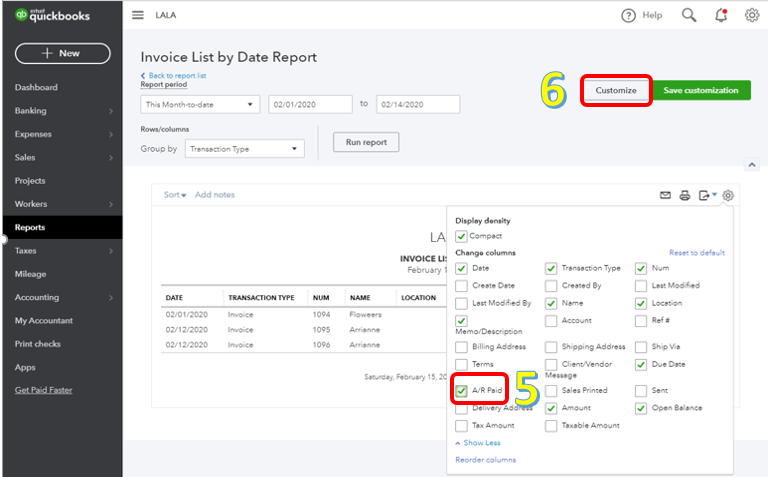Open the top-right settings gear
The width and height of the screenshot is (768, 477).
[752, 15]
